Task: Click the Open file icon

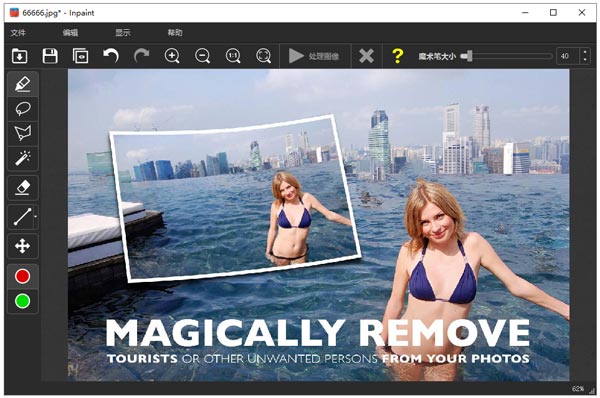Action: [x=20, y=56]
